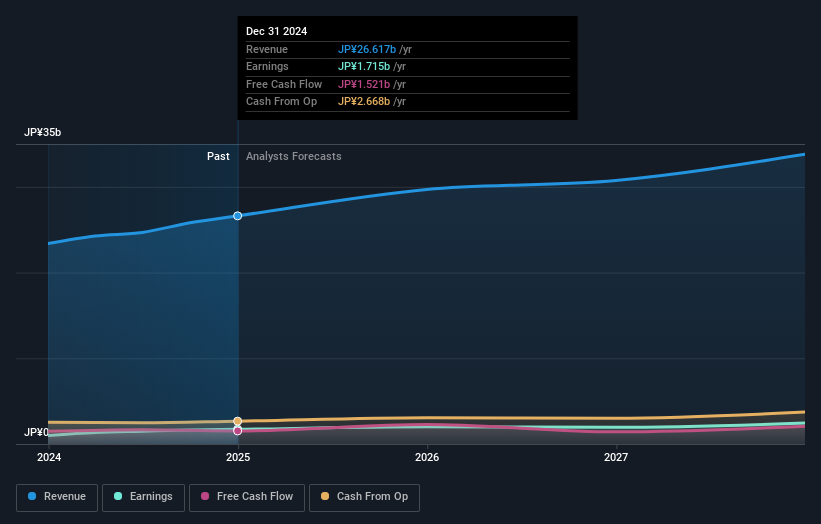Click the Cash From Op label in tooltip

click(282, 102)
